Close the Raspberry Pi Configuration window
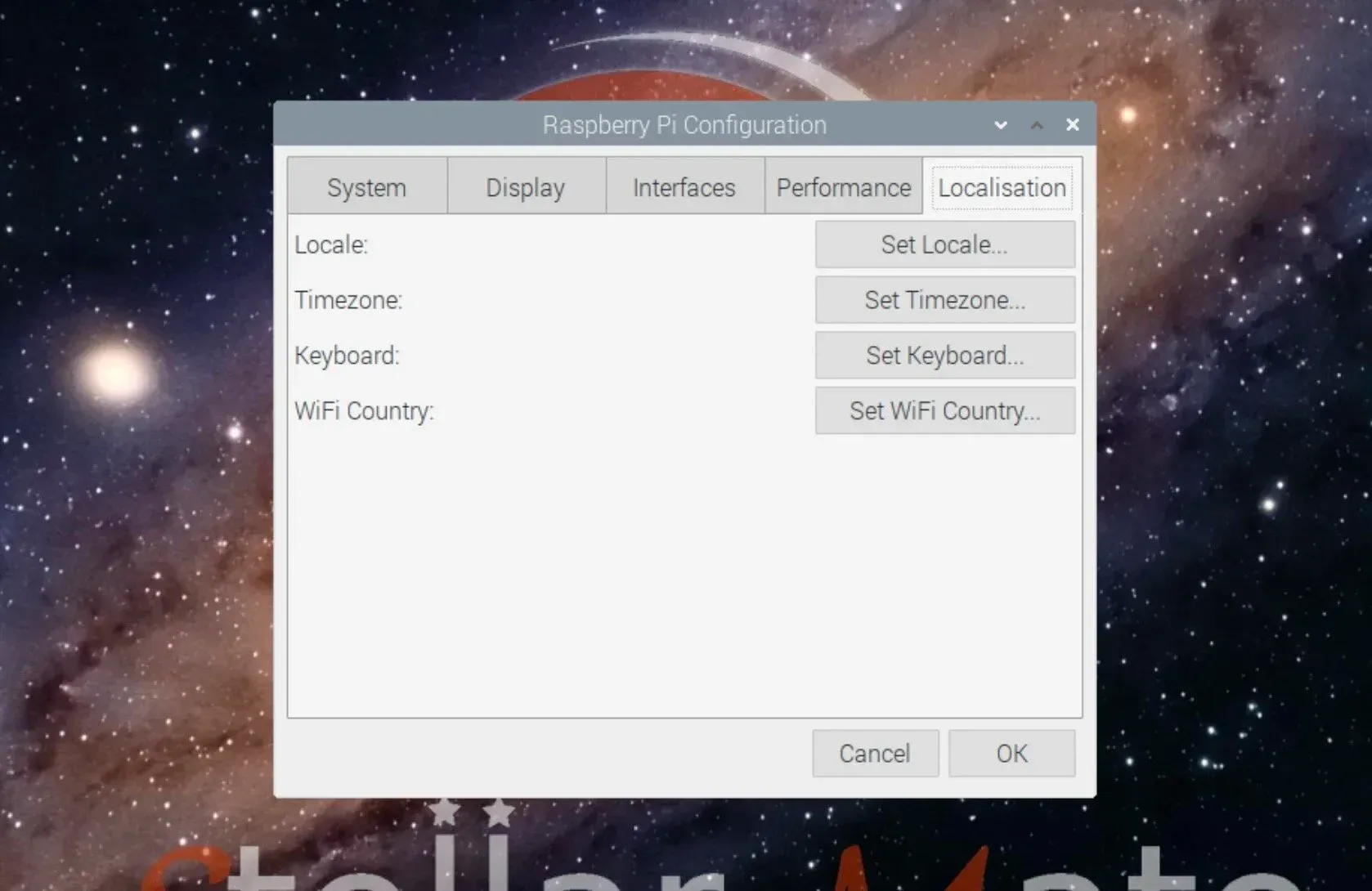The height and width of the screenshot is (891, 1372). click(x=1072, y=124)
